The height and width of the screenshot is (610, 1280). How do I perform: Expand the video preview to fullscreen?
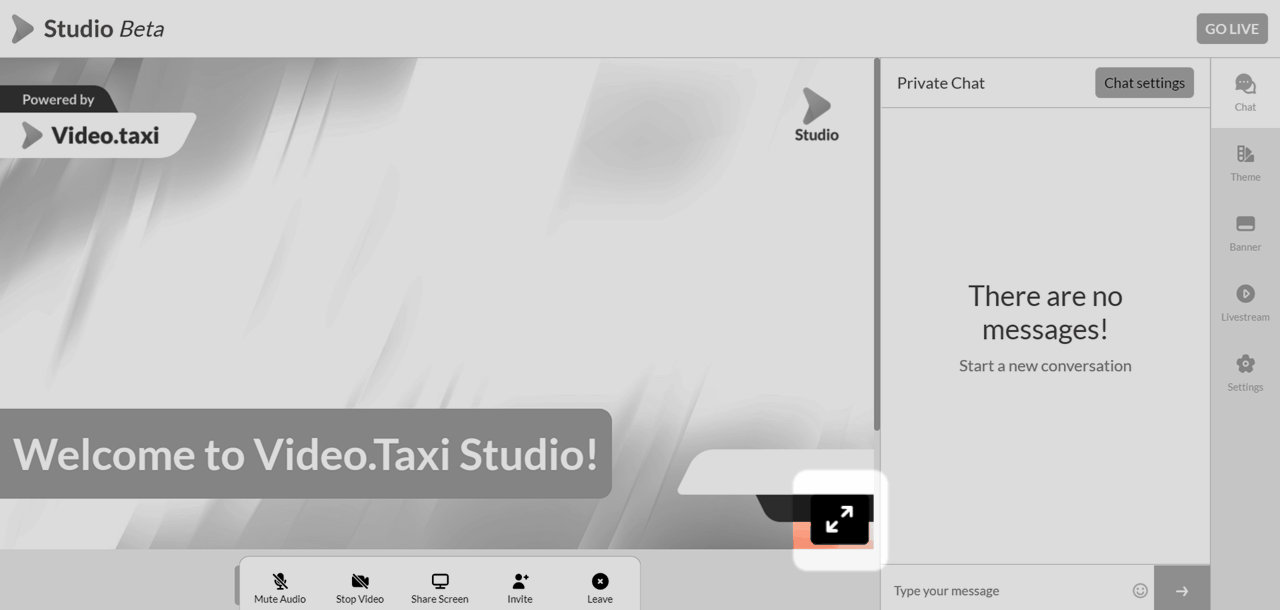click(840, 519)
